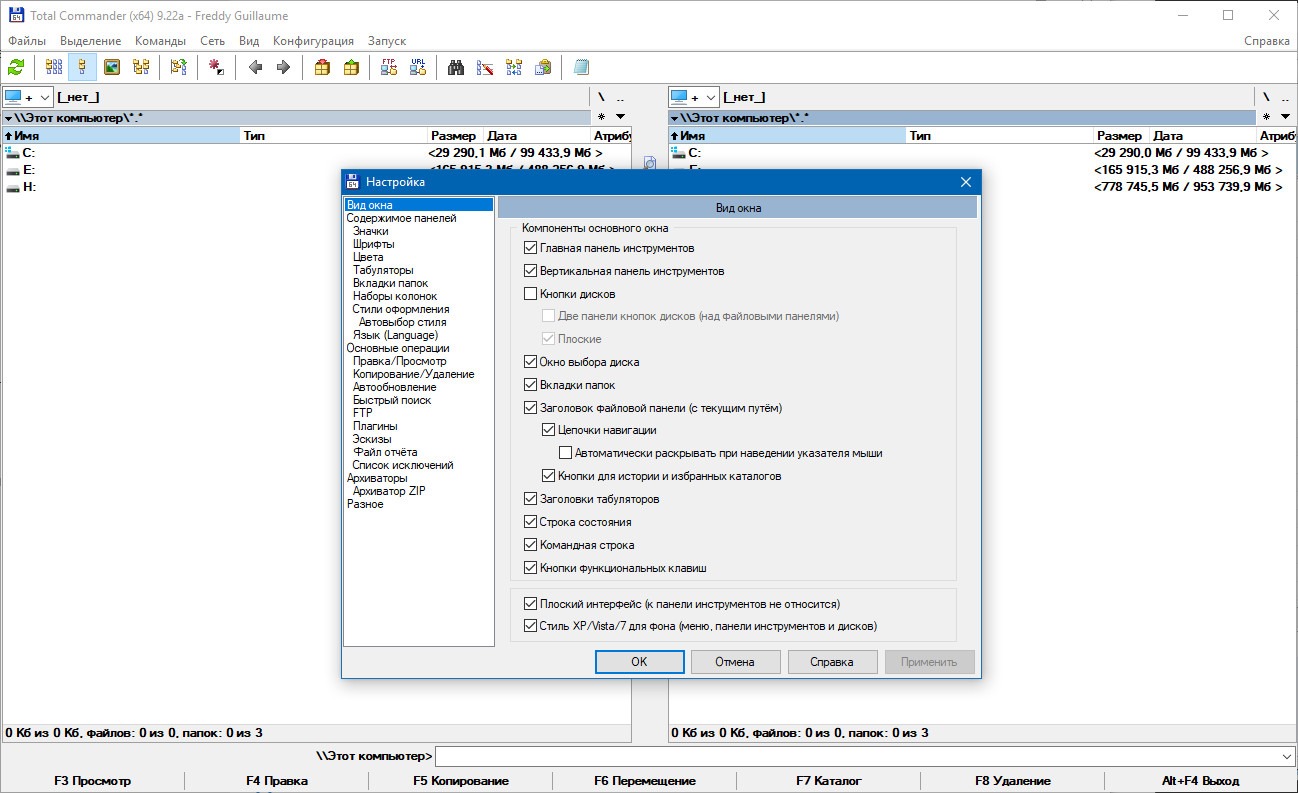Toggle 'Кнопки функциональных клавиш' checkbox

pyautogui.click(x=531, y=568)
